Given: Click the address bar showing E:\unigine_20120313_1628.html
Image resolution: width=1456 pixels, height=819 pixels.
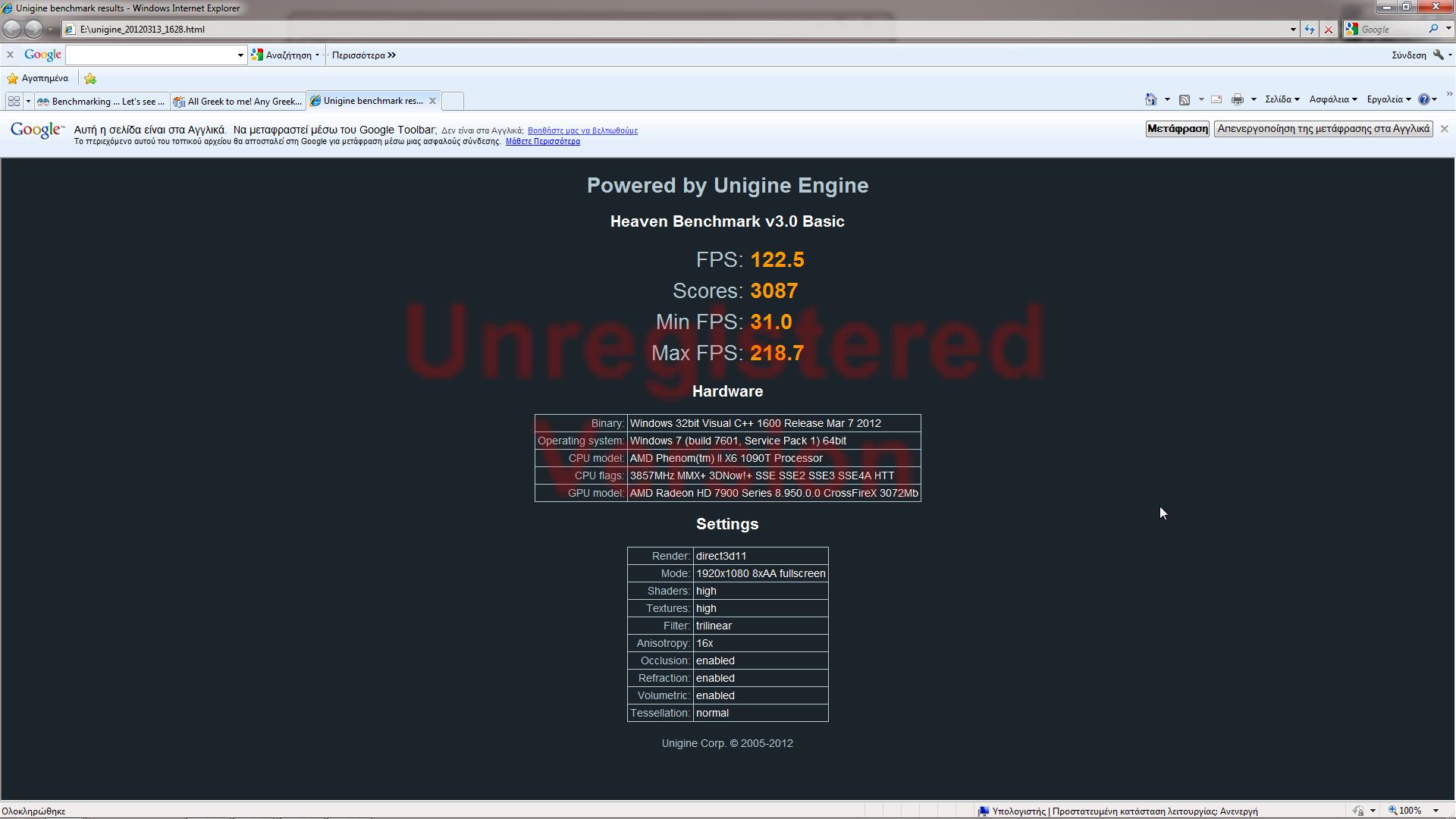Looking at the screenshot, I should pos(675,30).
